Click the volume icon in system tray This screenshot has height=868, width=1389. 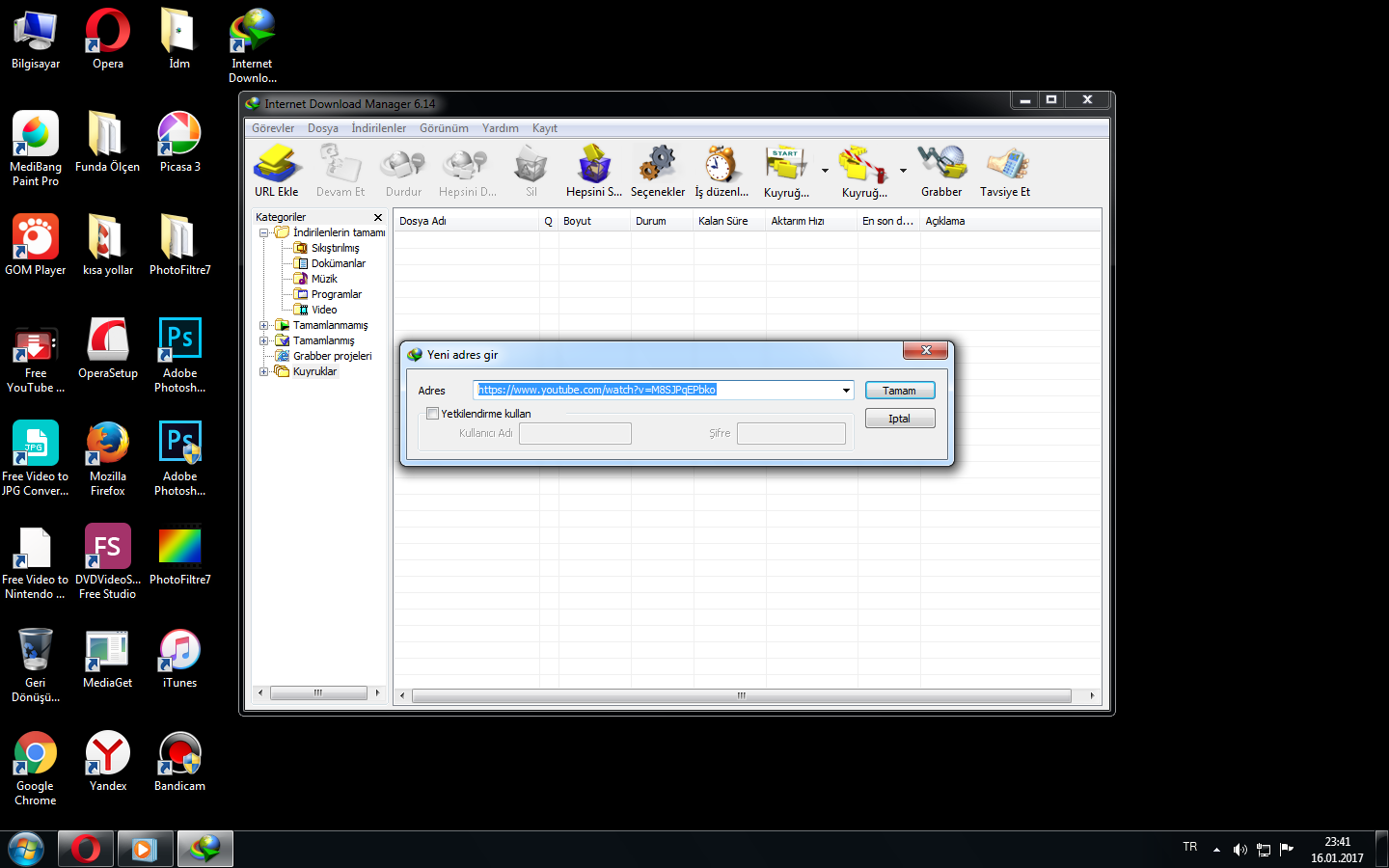tap(1240, 850)
